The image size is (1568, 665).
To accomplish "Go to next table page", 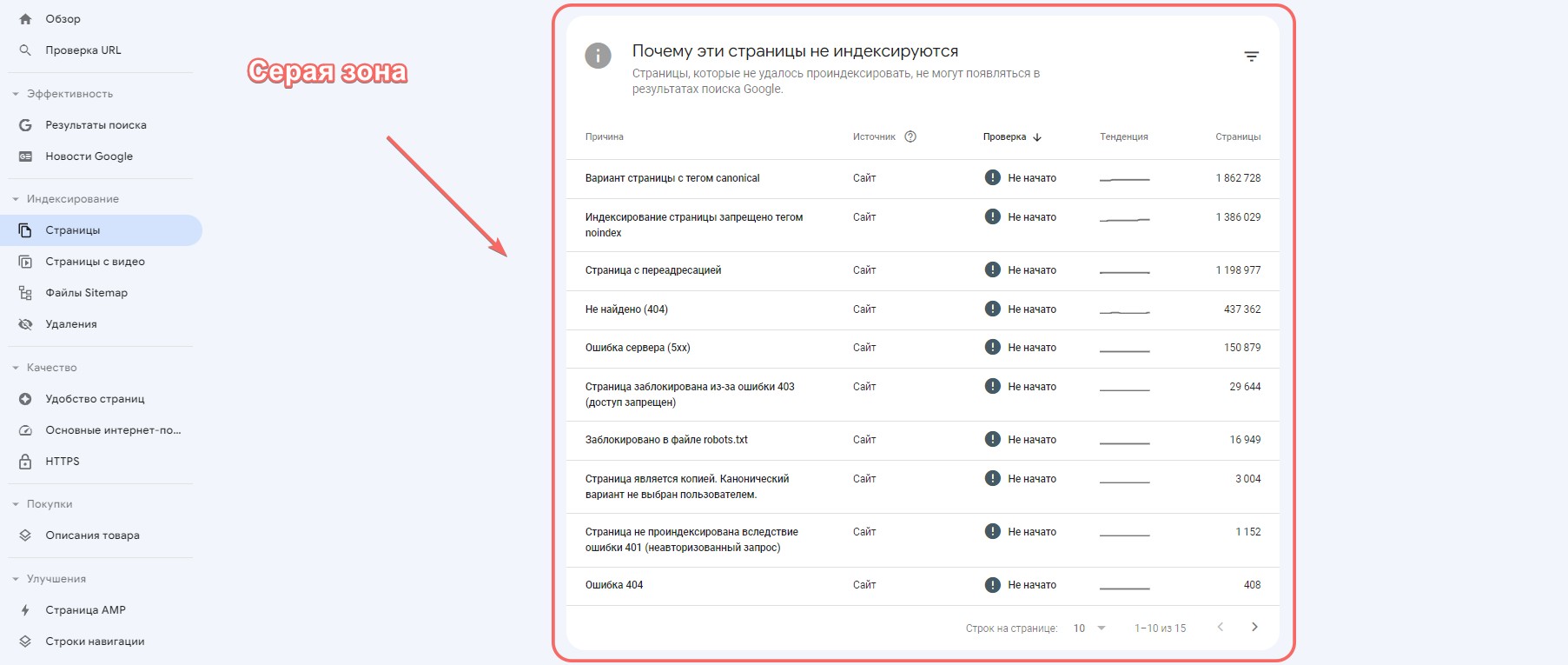I will [x=1254, y=627].
